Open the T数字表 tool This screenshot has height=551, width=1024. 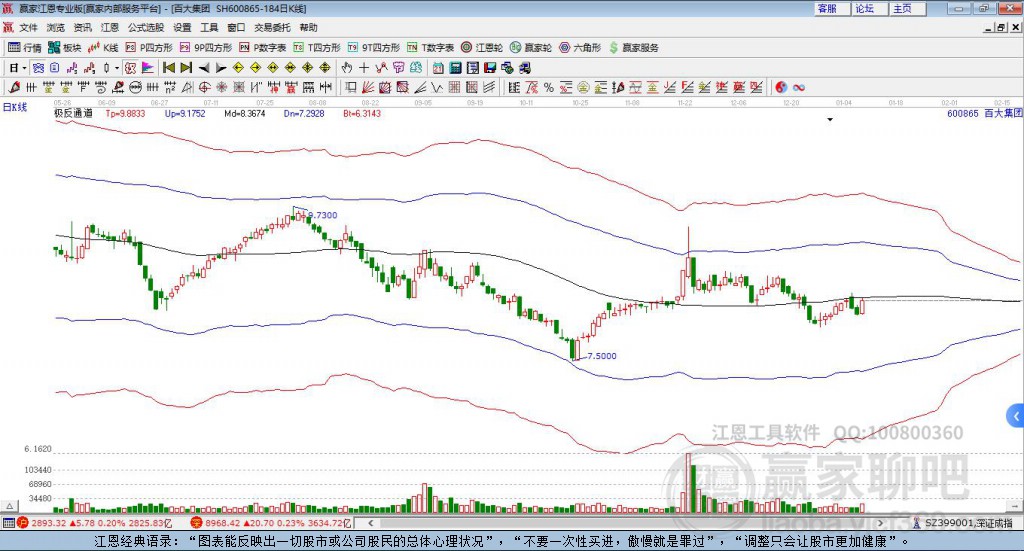click(x=430, y=48)
